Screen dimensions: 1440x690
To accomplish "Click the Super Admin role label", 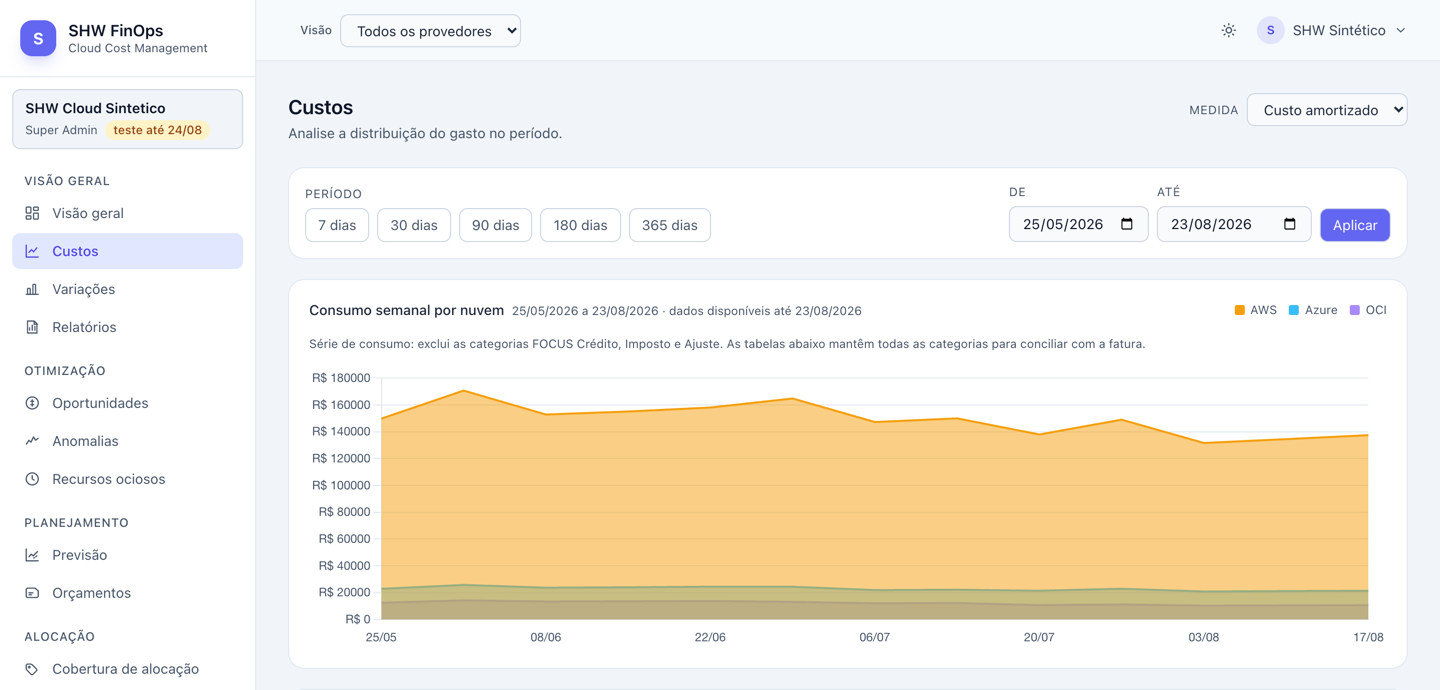I will tap(61, 130).
